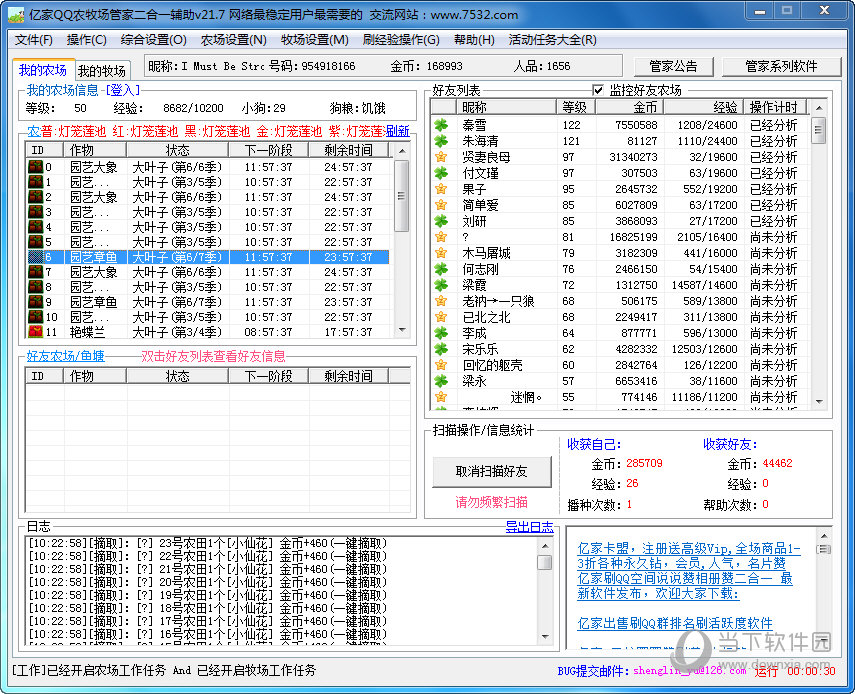Click the star icon beside friend 果子
This screenshot has height=694, width=855.
tap(441, 189)
